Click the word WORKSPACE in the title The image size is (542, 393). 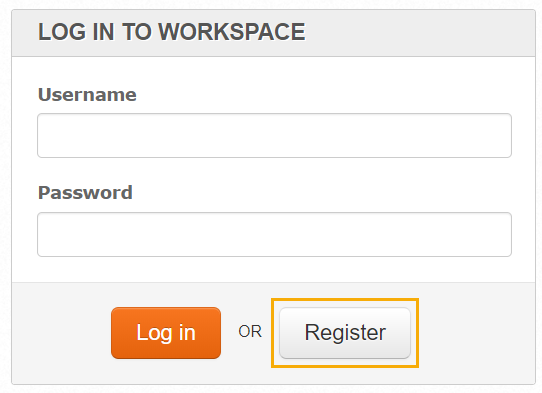point(232,32)
